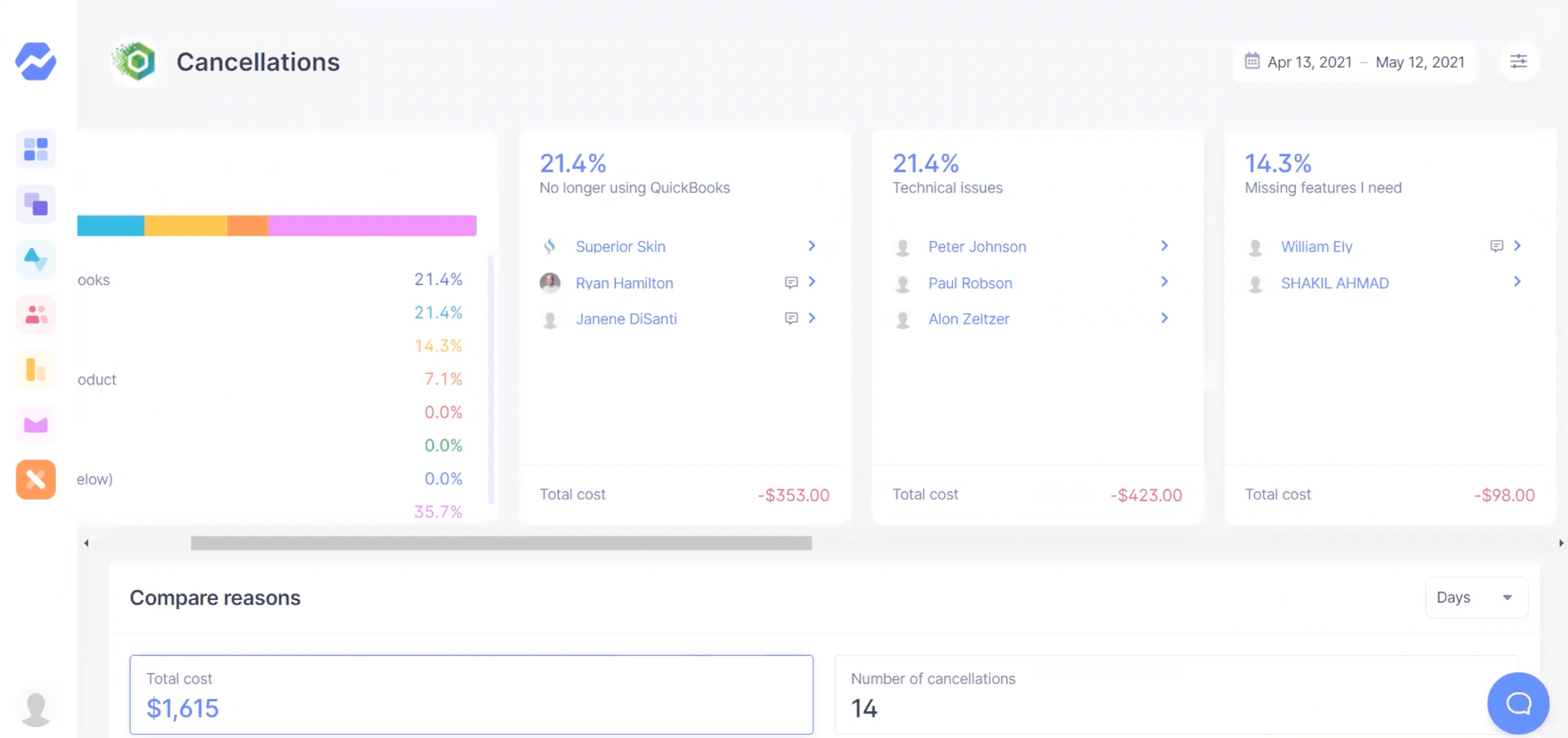Expand the Superior Skin row chevron
The height and width of the screenshot is (738, 1568).
tap(812, 246)
